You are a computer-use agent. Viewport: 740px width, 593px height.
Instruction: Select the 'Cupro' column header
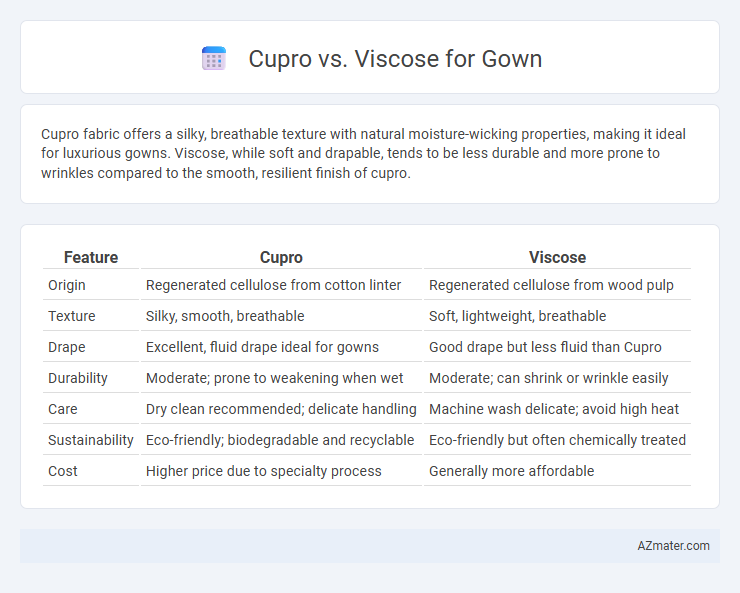(281, 257)
